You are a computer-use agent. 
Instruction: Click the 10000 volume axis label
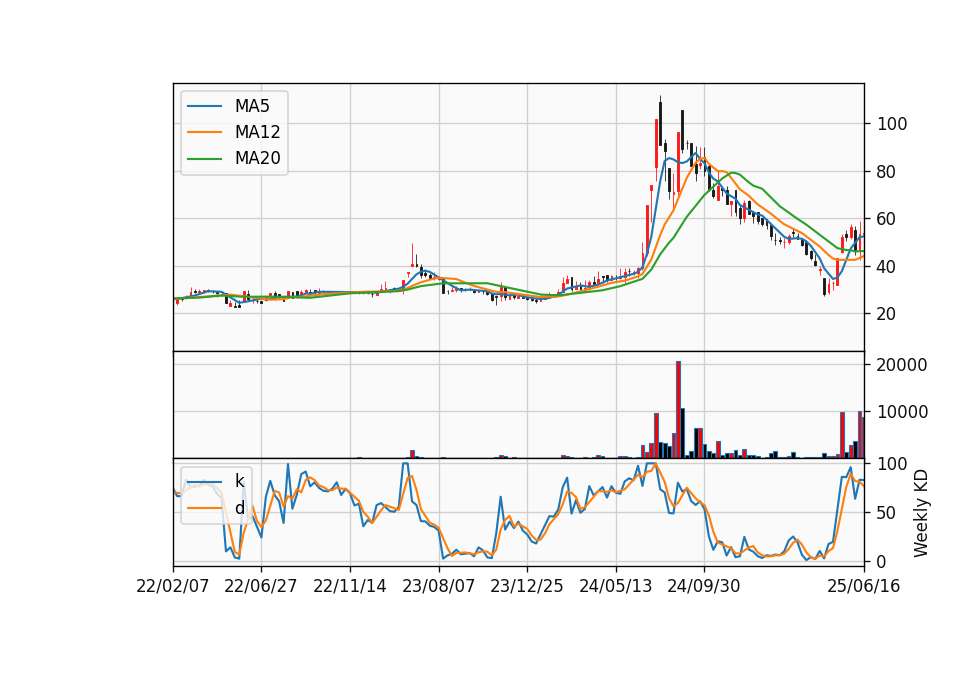click(902, 412)
